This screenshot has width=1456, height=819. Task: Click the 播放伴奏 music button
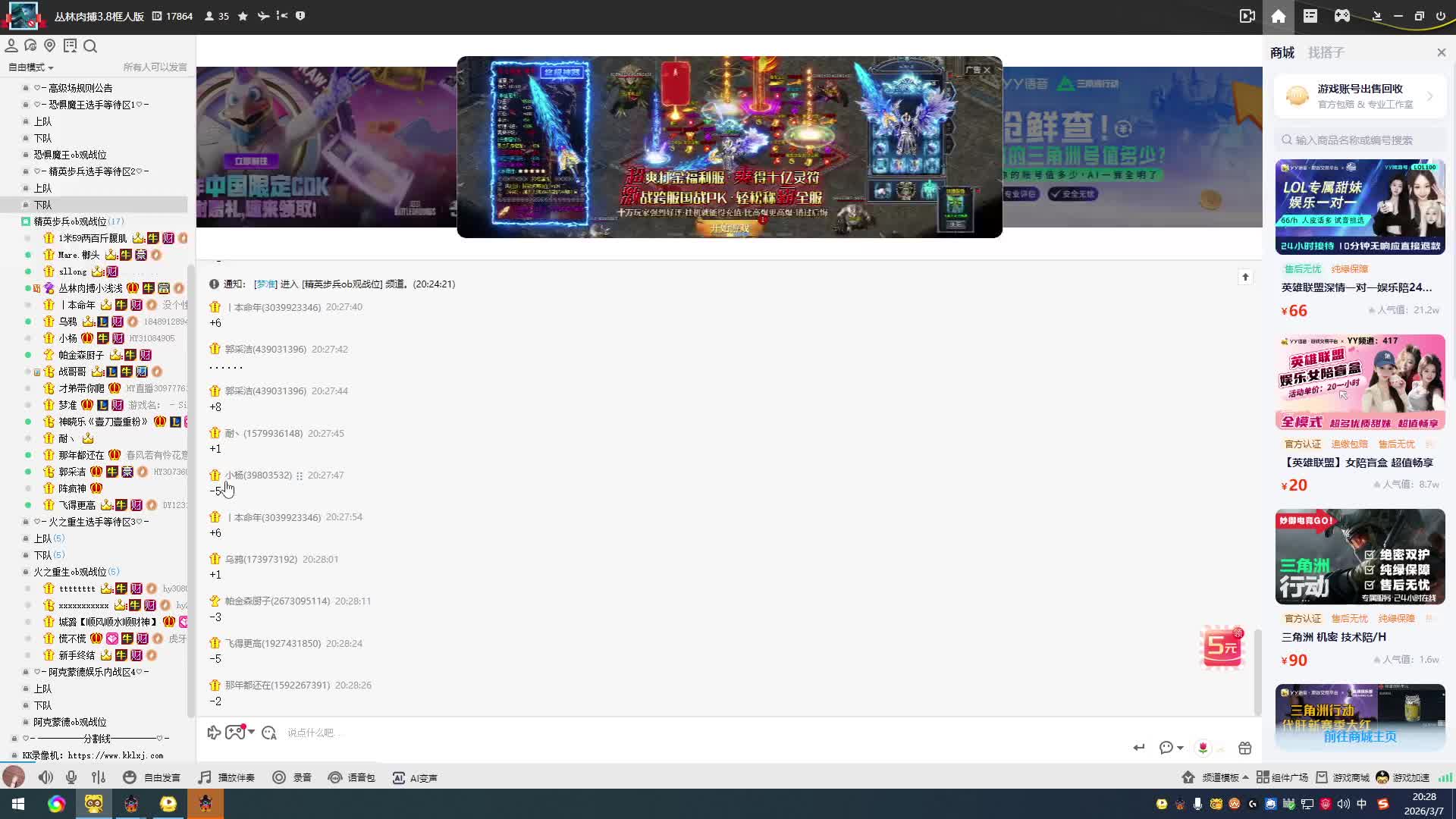pos(227,777)
